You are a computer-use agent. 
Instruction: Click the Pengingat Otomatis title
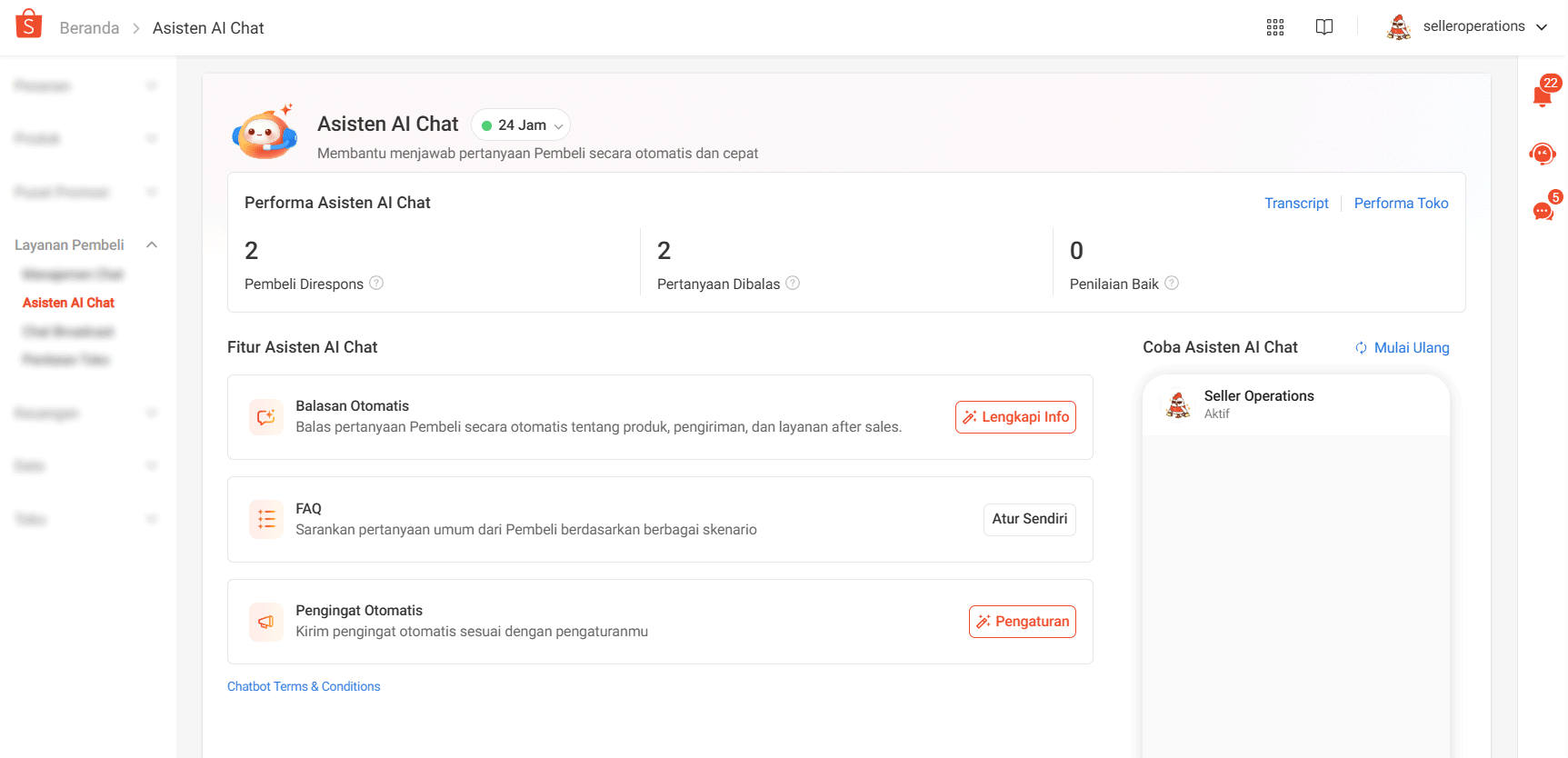(359, 611)
